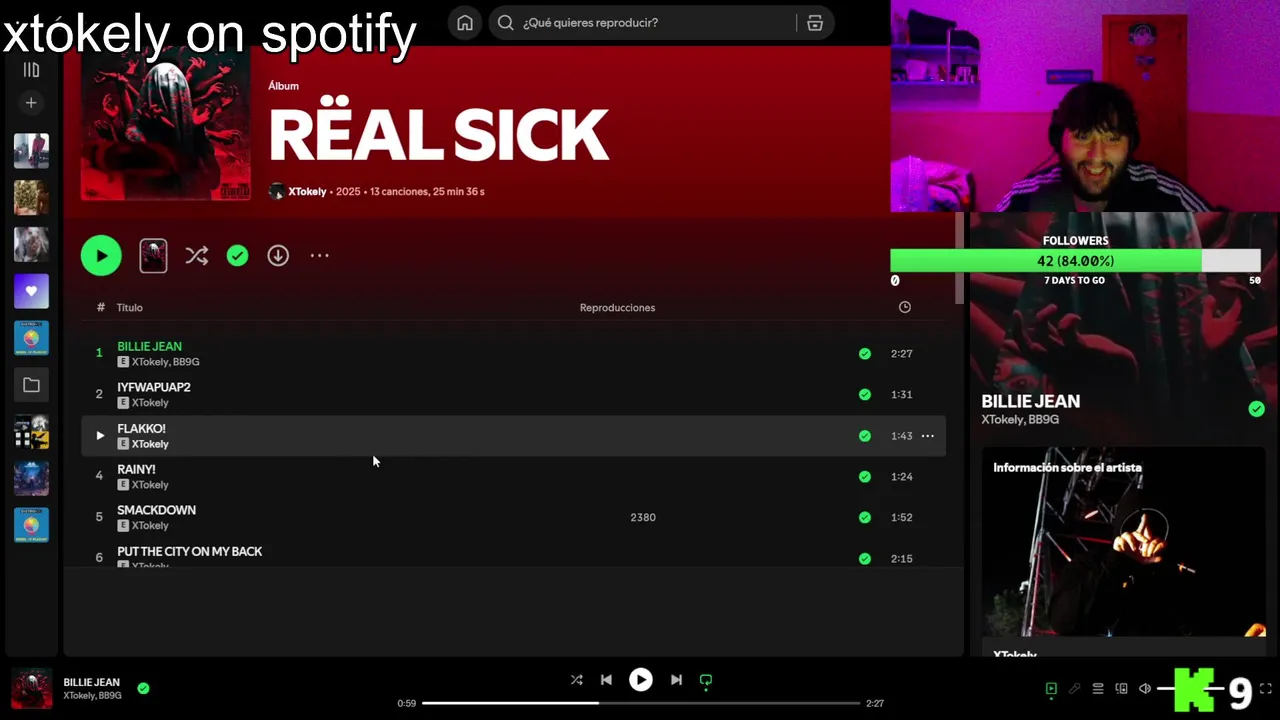The image size is (1280, 720).
Task: Open Liked Songs heart tile
Action: [31, 291]
